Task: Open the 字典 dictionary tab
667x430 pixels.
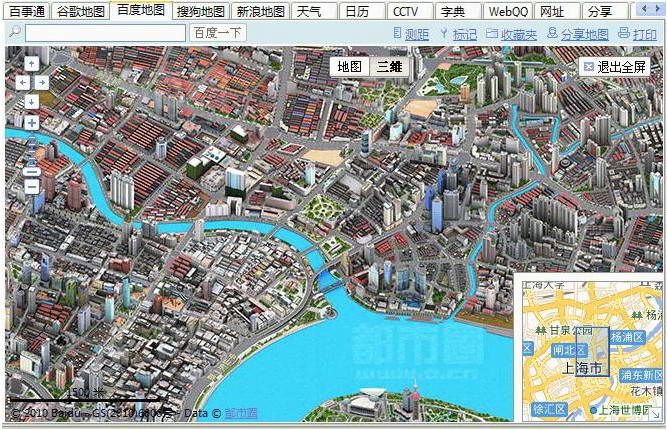Action: coord(458,11)
